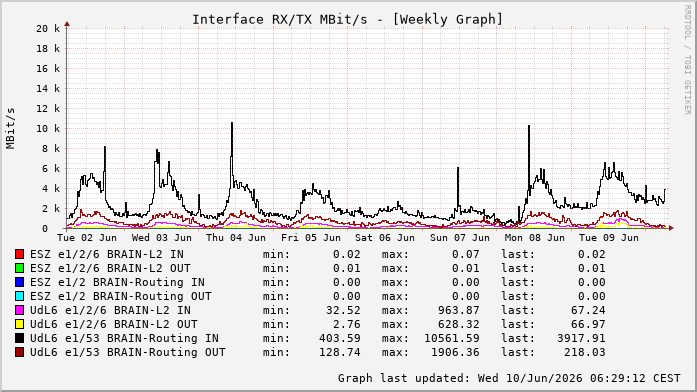Viewport: 697px width, 392px height.
Task: Click legend label UdL6 e1/53 BRAIN-Routing OUT
Action: tap(128, 352)
